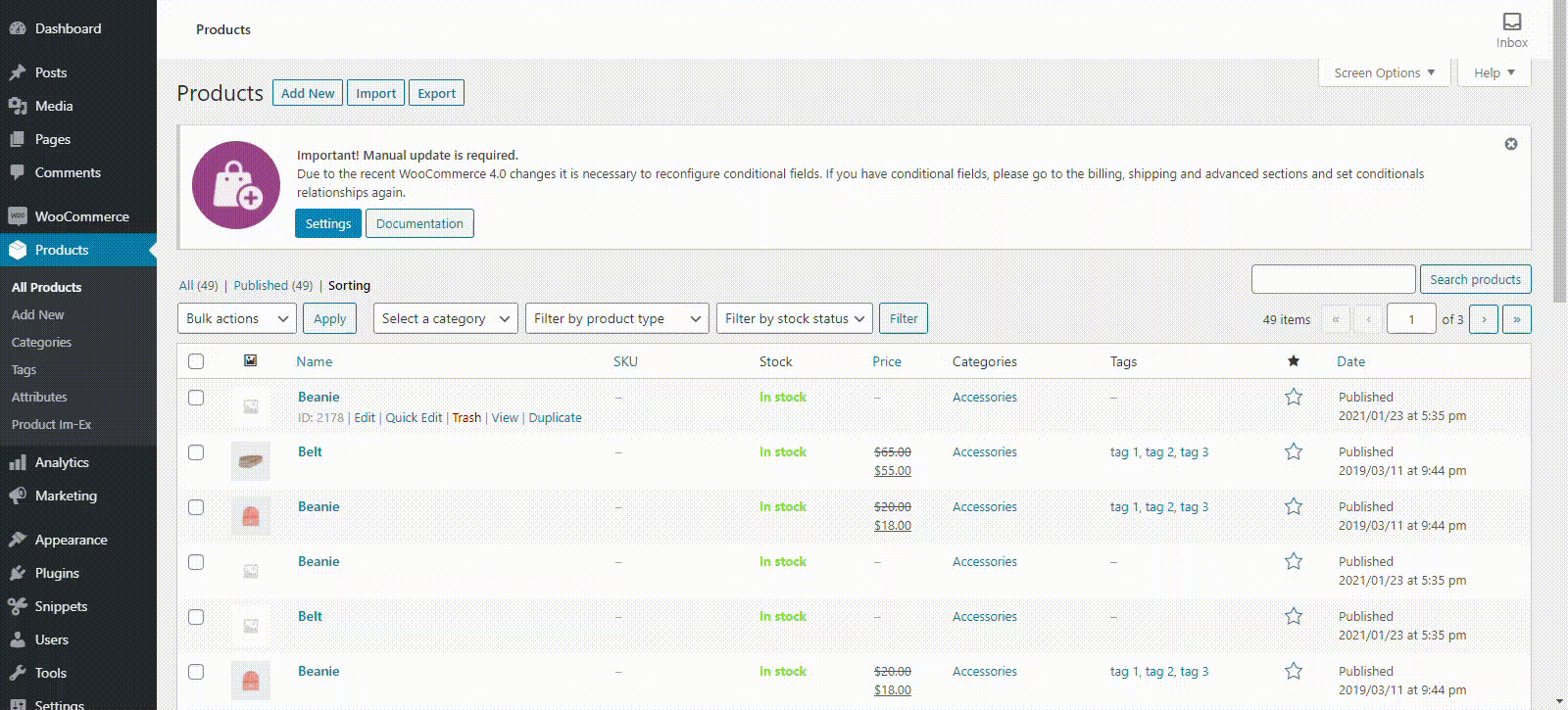Sort products by Price column

pyautogui.click(x=887, y=361)
